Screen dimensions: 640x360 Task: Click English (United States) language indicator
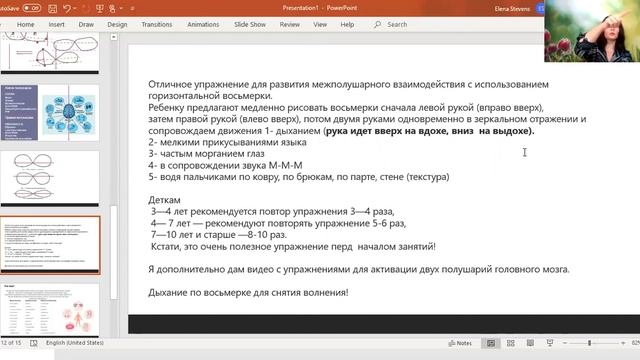click(x=75, y=343)
